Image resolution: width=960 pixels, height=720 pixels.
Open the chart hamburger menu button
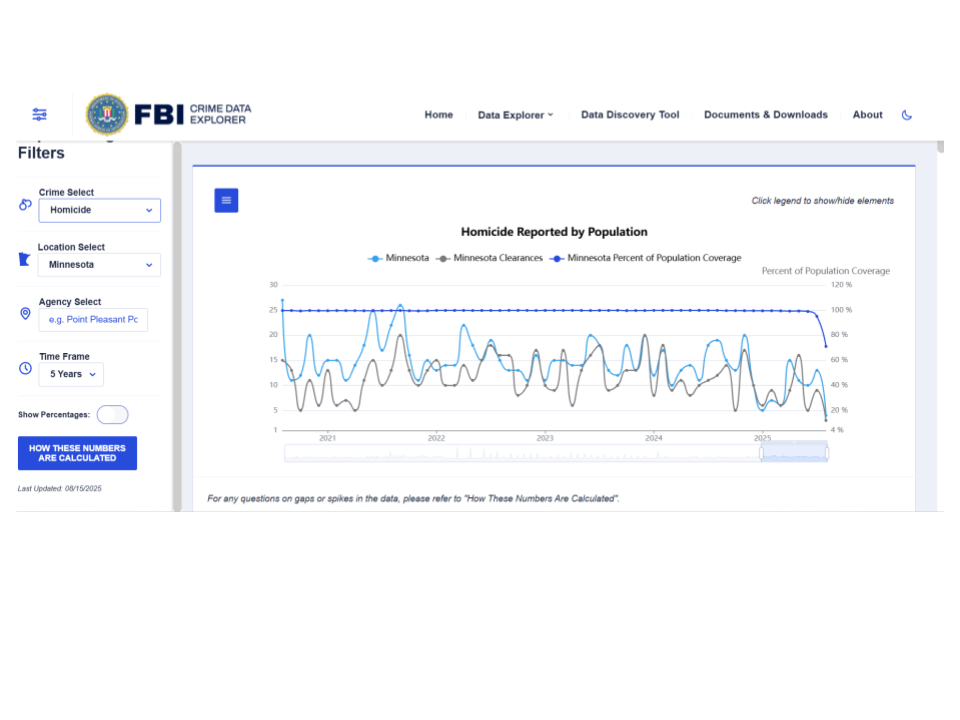pyautogui.click(x=226, y=200)
